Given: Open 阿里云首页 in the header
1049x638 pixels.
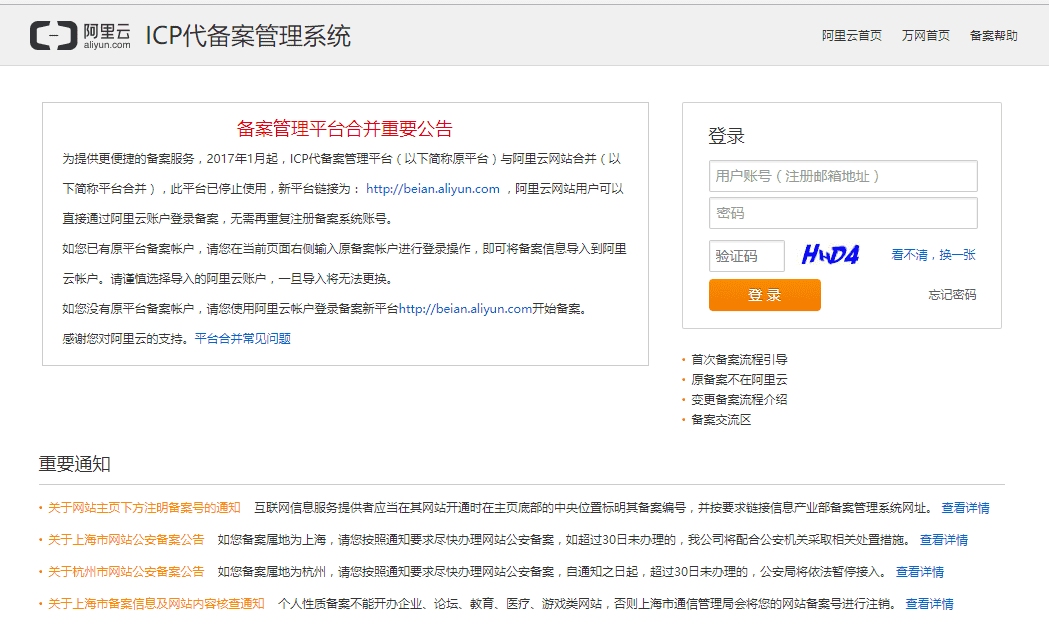Looking at the screenshot, I should (852, 35).
